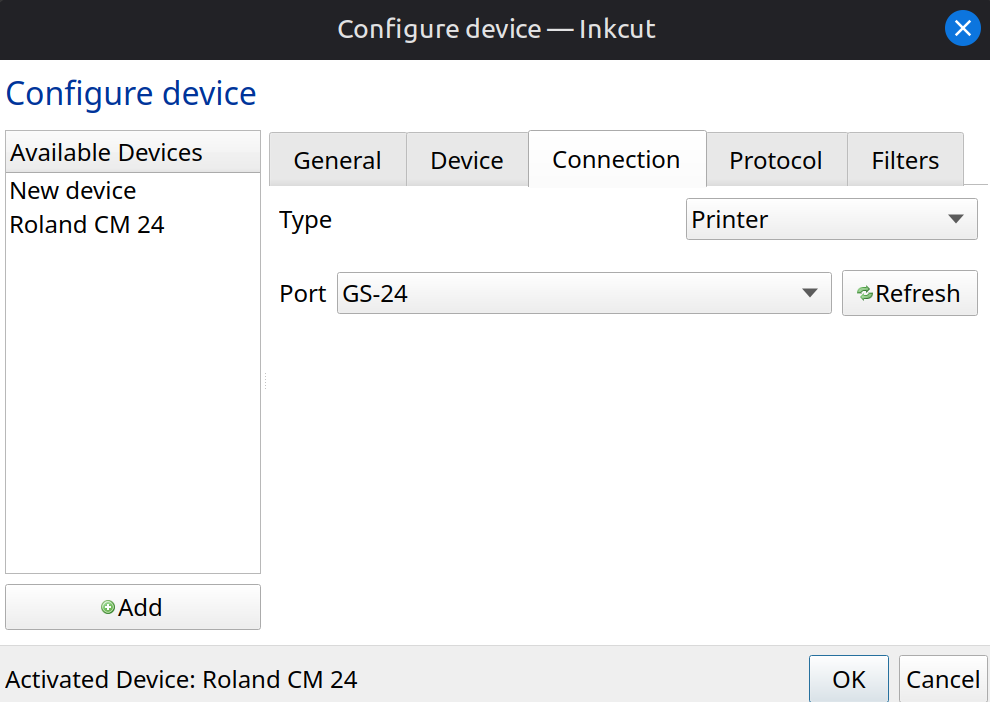Close the Configure device dialog window
The image size is (990, 702).
click(962, 29)
